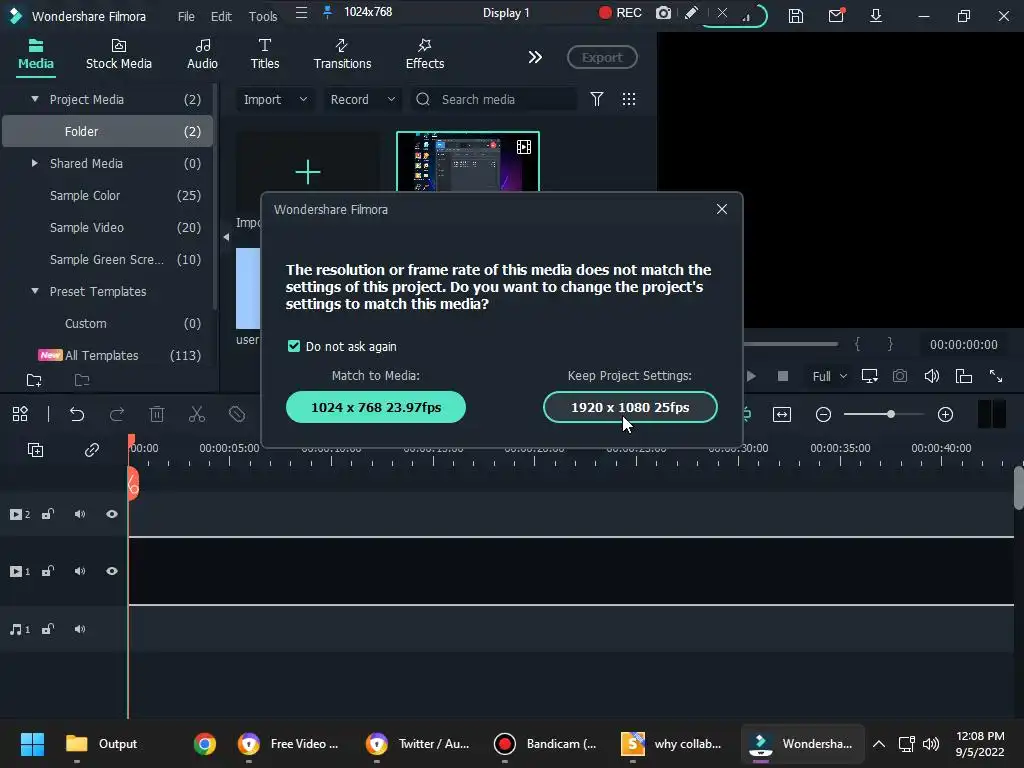Hide video track 1 with eye icon

(x=112, y=571)
